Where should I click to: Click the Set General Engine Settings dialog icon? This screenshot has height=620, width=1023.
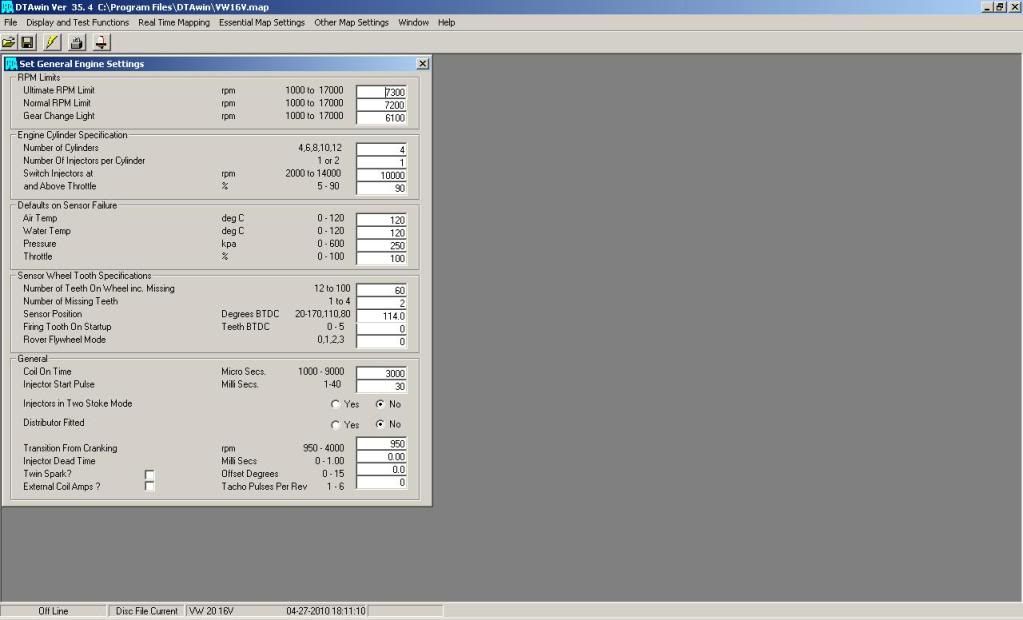(x=11, y=64)
